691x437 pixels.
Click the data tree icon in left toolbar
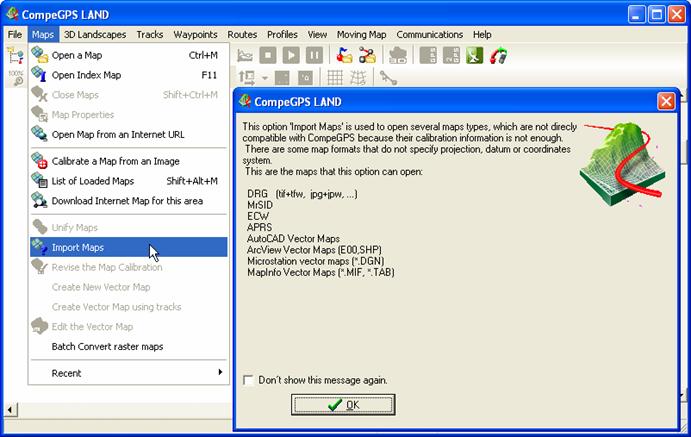click(x=15, y=56)
